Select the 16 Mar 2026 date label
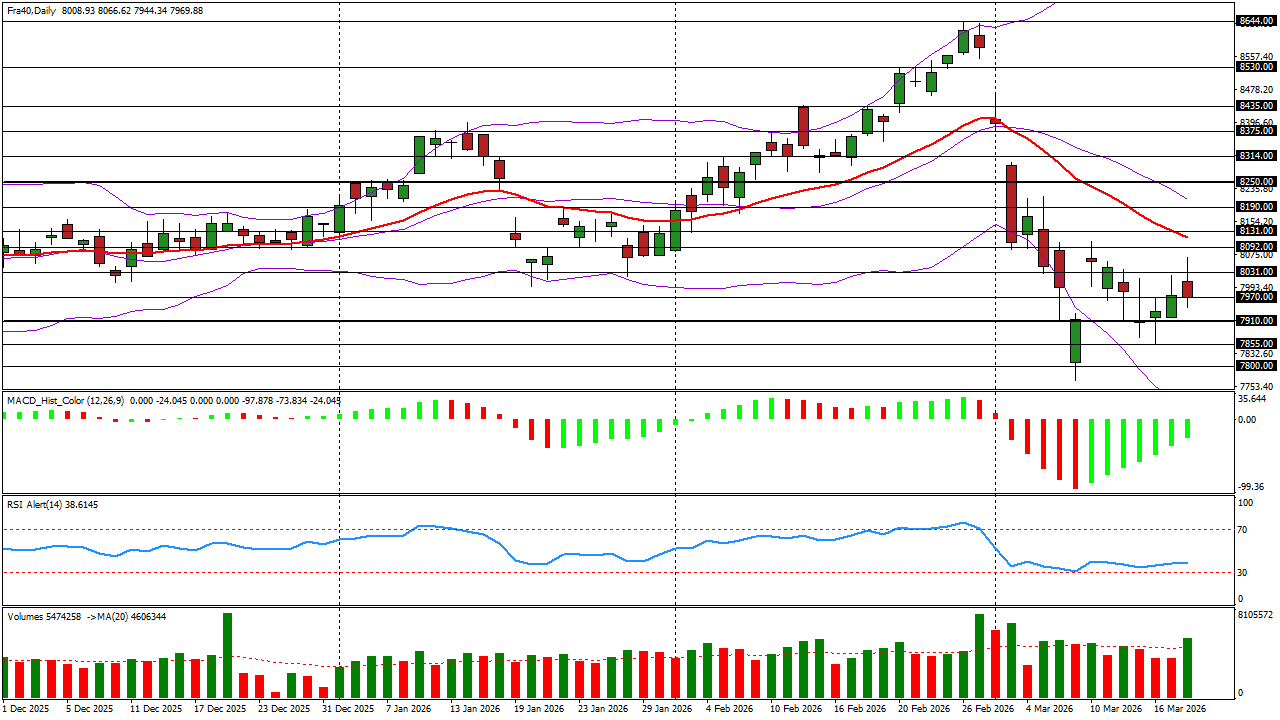This screenshot has height=720, width=1280. 1176,709
